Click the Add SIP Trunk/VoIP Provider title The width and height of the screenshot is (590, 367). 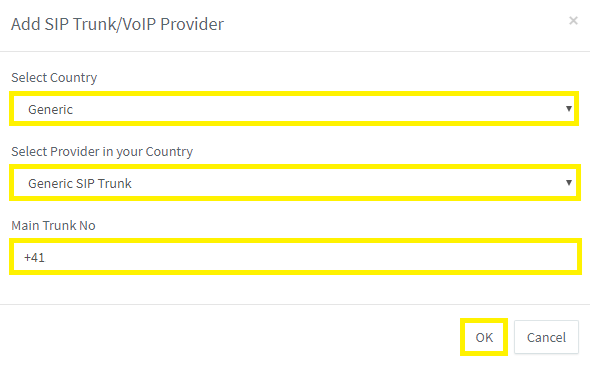point(117,24)
